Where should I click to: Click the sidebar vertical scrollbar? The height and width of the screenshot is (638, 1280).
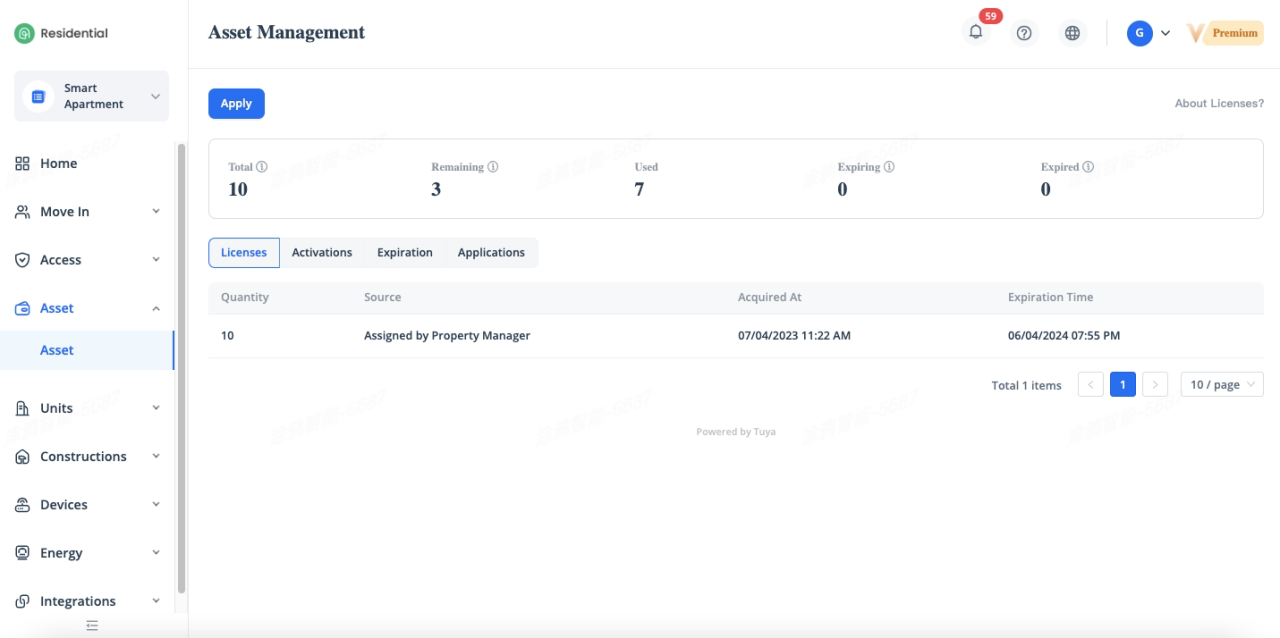coord(181,370)
